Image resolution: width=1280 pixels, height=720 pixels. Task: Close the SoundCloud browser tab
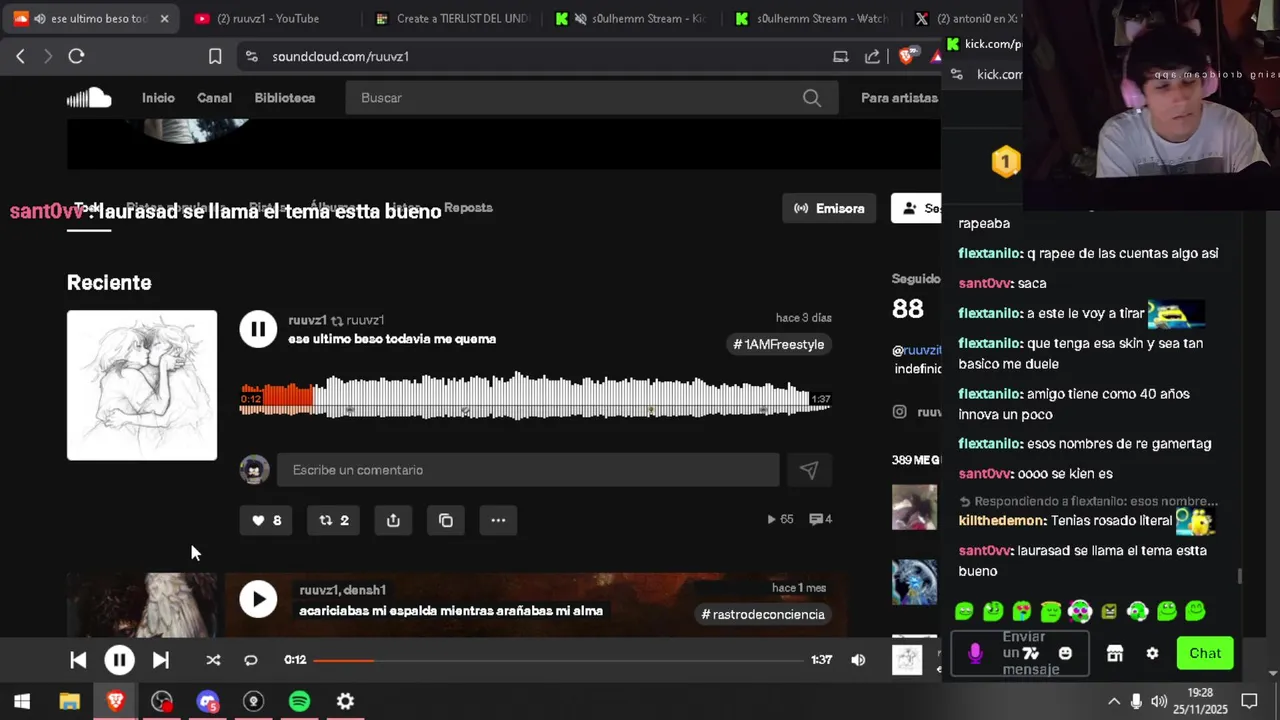point(164,18)
